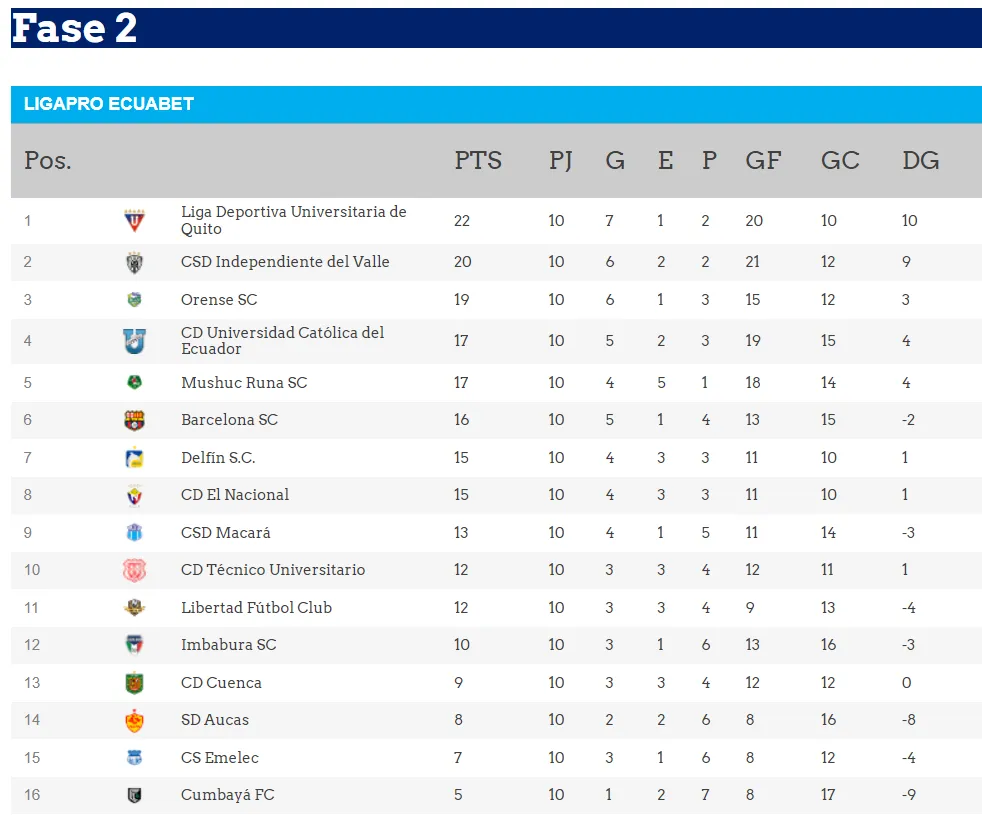This screenshot has width=982, height=815.
Task: Click the Imbabura SC crest icon
Action: [134, 645]
